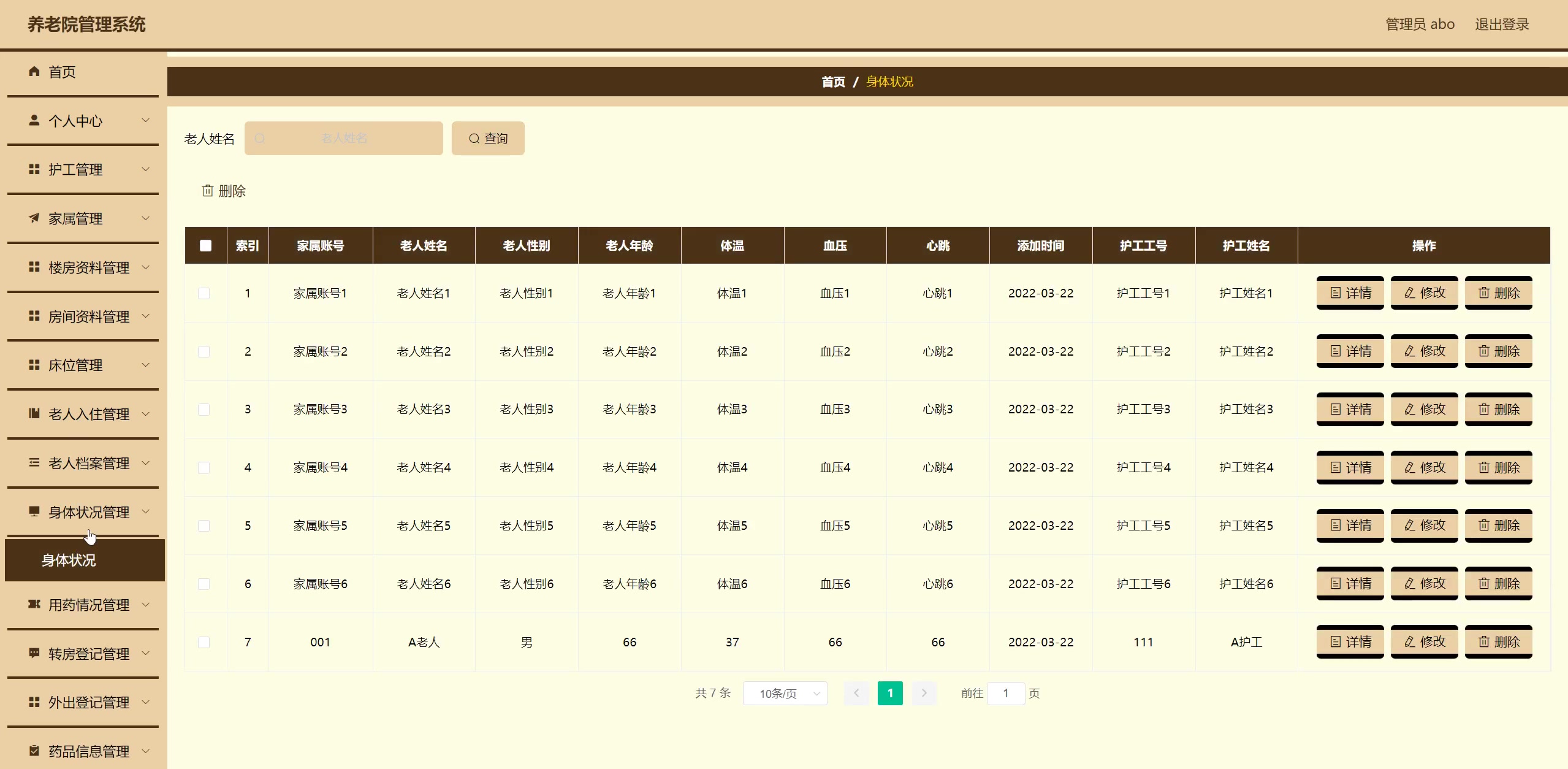Viewport: 1568px width, 769px height.
Task: Open the 外出登记管理 sidebar menu
Action: pyautogui.click(x=88, y=703)
